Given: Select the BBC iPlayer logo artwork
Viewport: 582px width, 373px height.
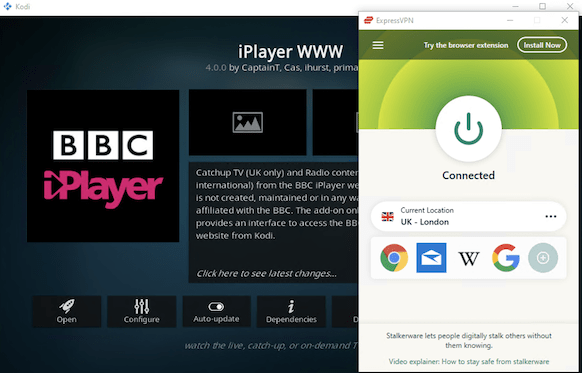Looking at the screenshot, I should (x=103, y=166).
